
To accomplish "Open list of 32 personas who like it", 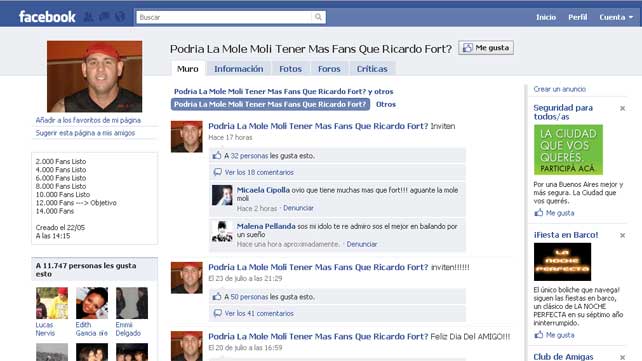I will 249,156.
